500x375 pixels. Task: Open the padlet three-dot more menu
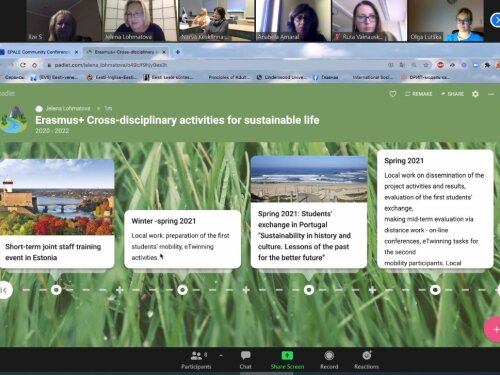point(491,94)
